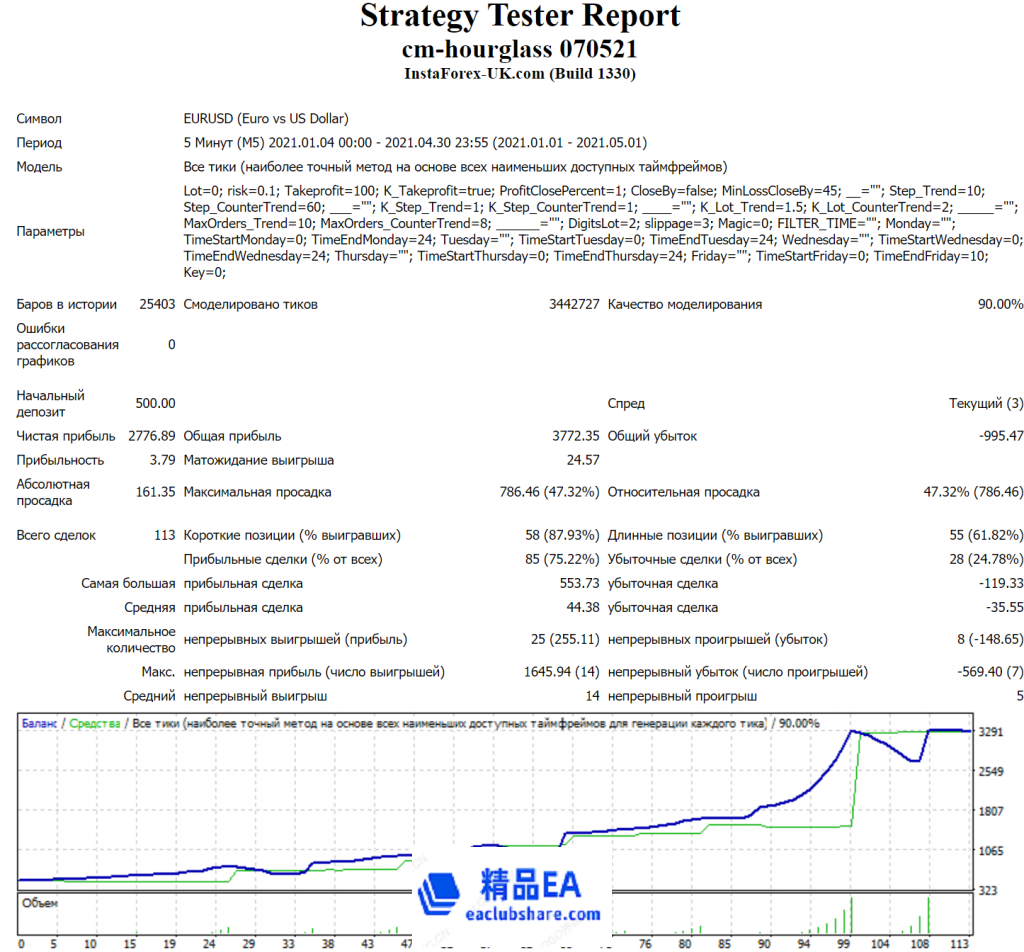Click the 3291 balance axis label
The width and height of the screenshot is (1024, 952).
pyautogui.click(x=992, y=732)
